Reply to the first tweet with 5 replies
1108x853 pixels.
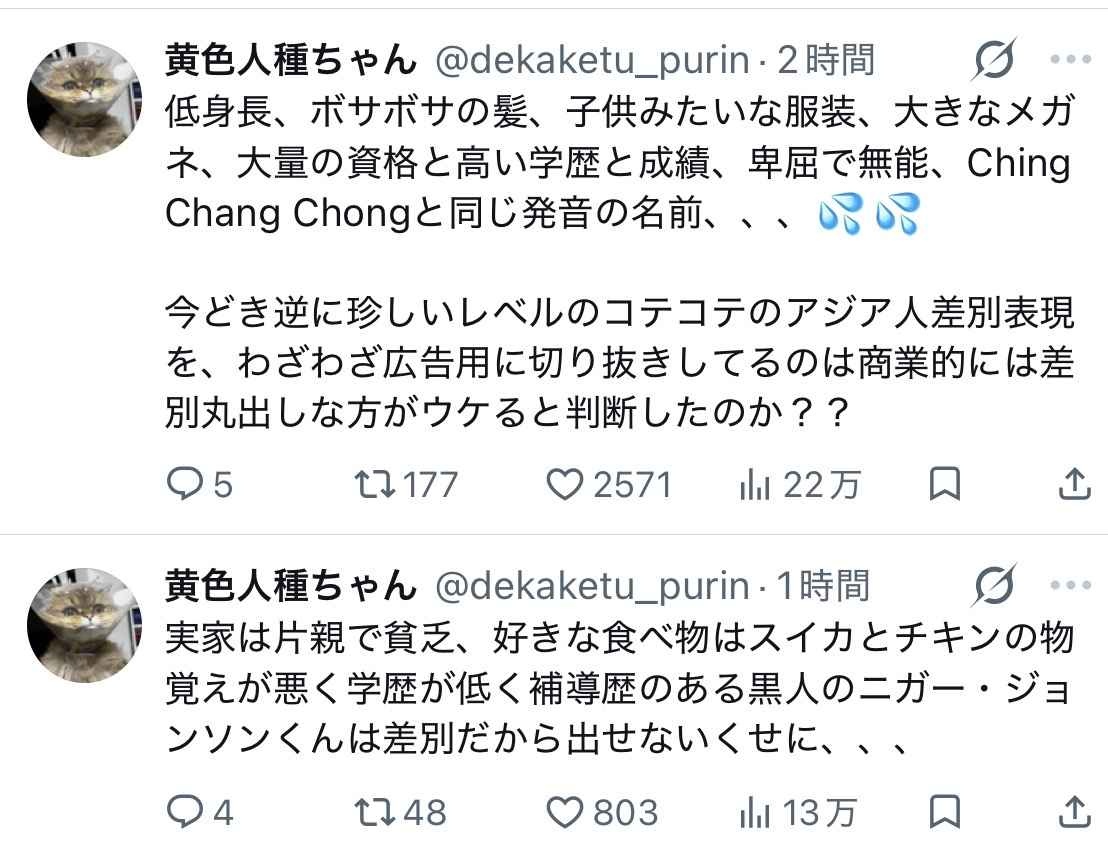coord(184,485)
